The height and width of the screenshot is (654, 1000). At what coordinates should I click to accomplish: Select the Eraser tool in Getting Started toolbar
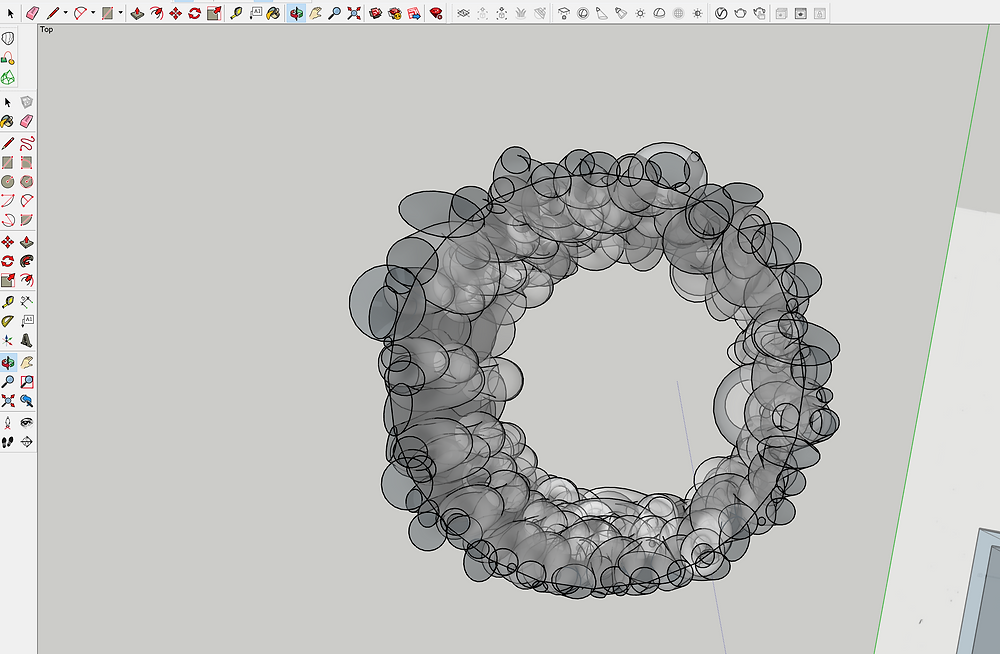[33, 13]
